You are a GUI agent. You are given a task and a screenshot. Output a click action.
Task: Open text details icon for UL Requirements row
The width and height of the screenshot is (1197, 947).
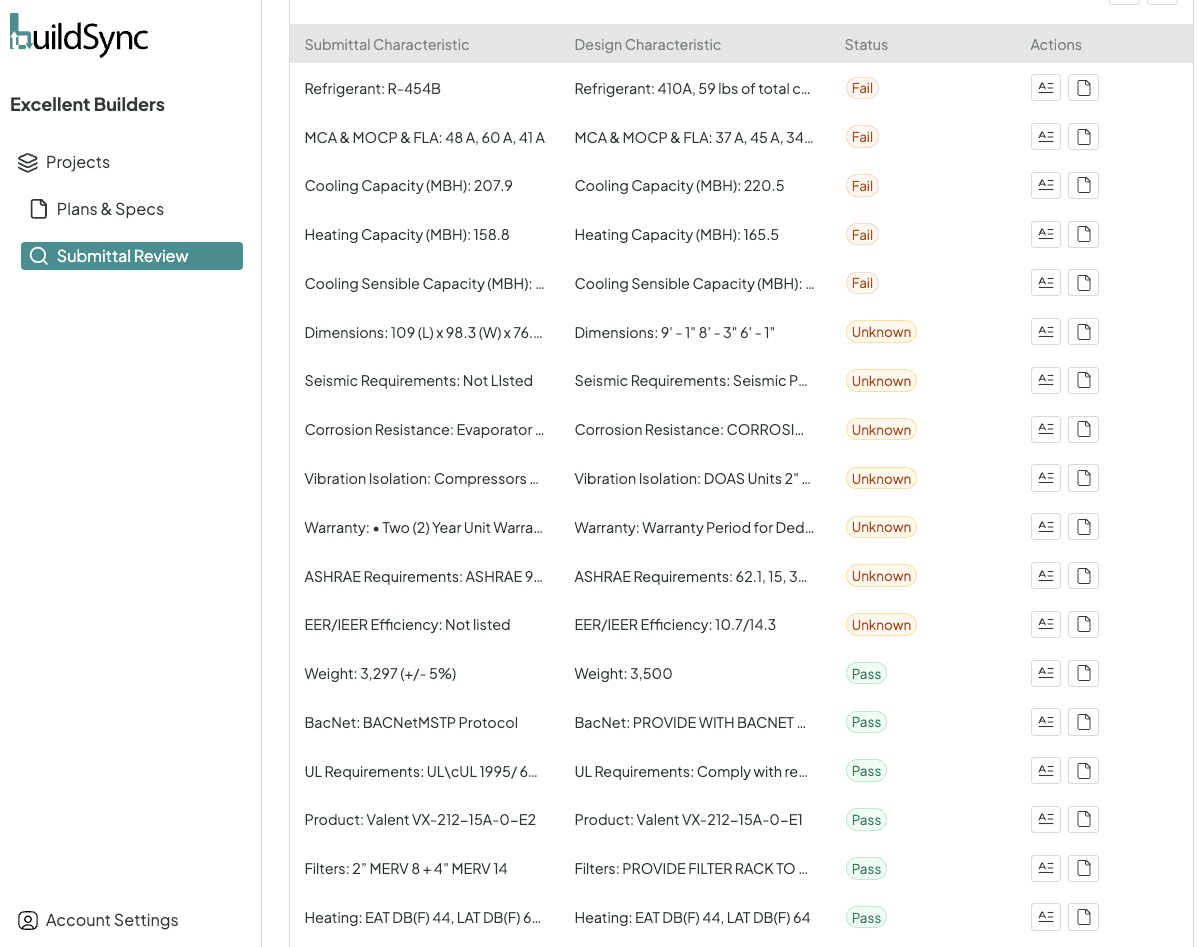[x=1046, y=771]
